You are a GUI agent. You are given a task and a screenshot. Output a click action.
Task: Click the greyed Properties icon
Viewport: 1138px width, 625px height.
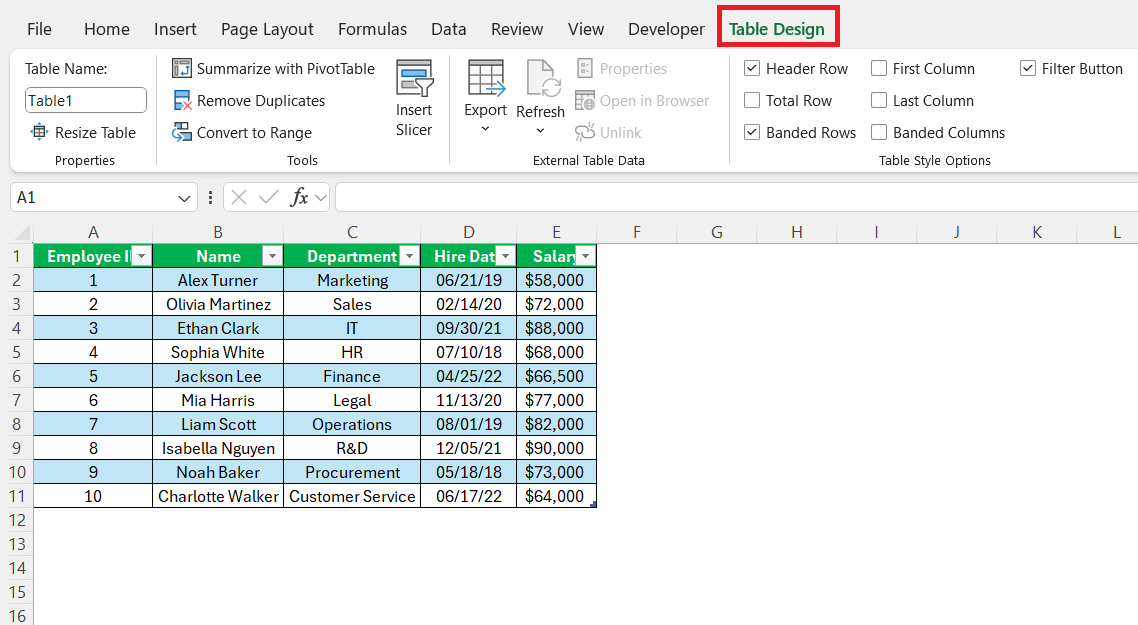click(585, 68)
